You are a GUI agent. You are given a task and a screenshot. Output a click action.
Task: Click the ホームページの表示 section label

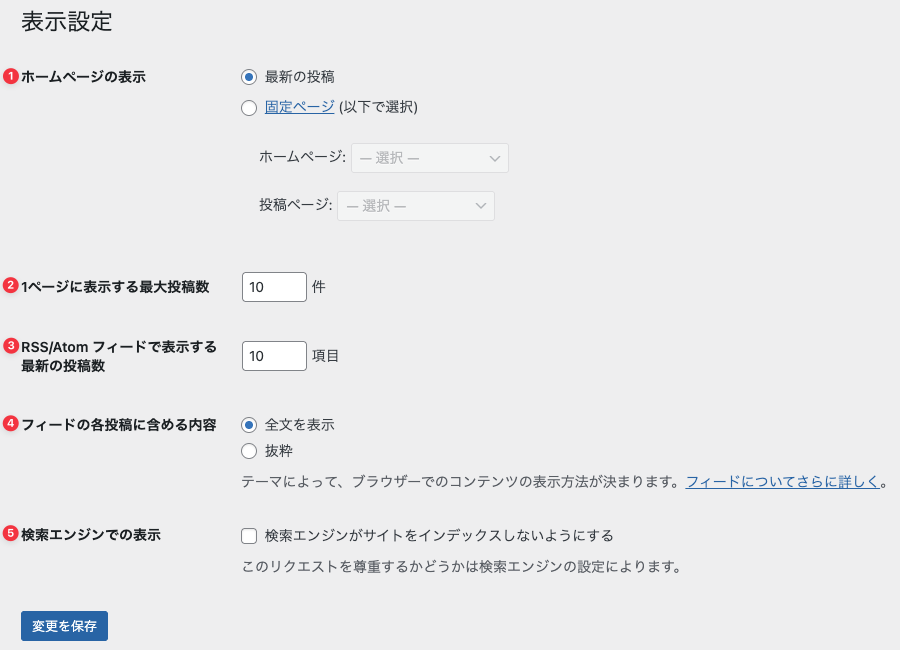coord(83,77)
